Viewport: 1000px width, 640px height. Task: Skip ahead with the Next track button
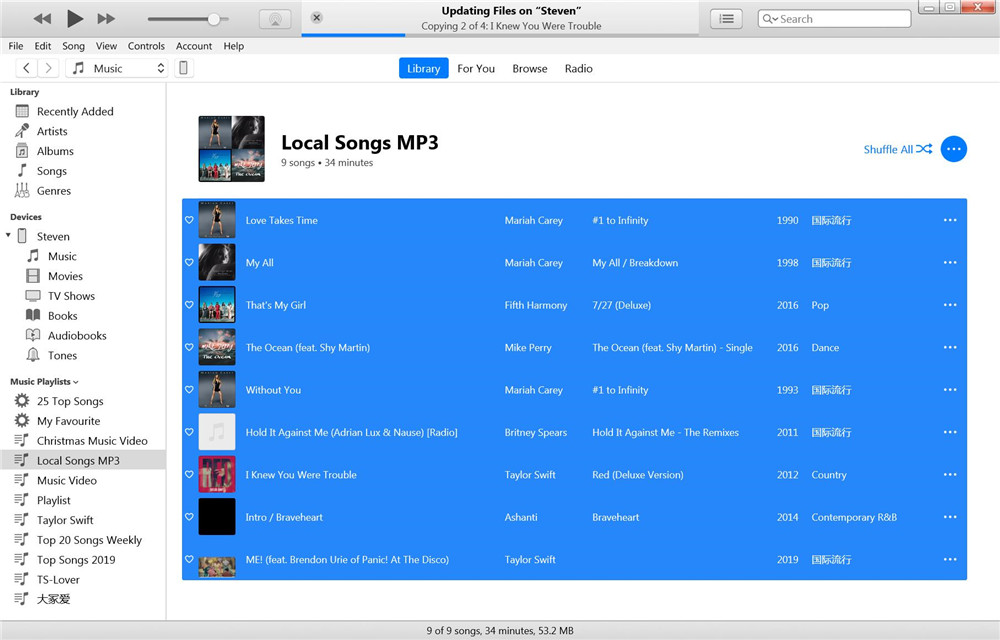pyautogui.click(x=107, y=18)
